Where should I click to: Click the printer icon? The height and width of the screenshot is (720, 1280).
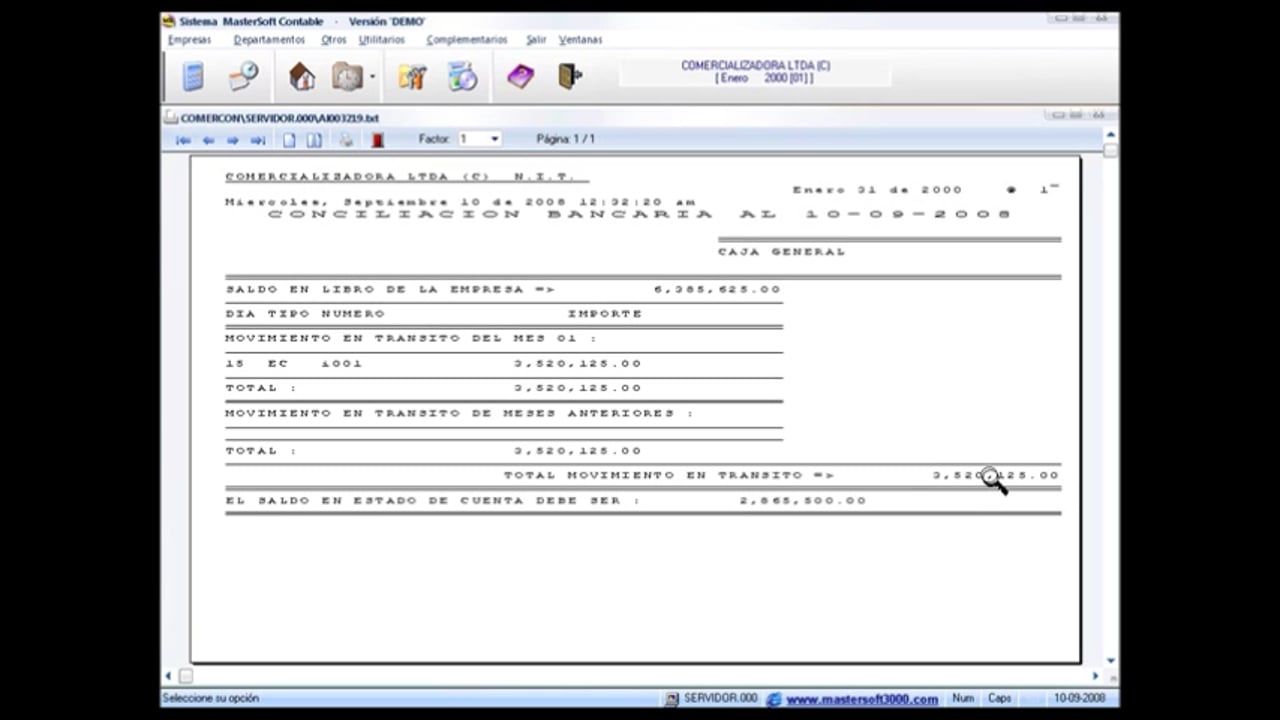(x=346, y=140)
